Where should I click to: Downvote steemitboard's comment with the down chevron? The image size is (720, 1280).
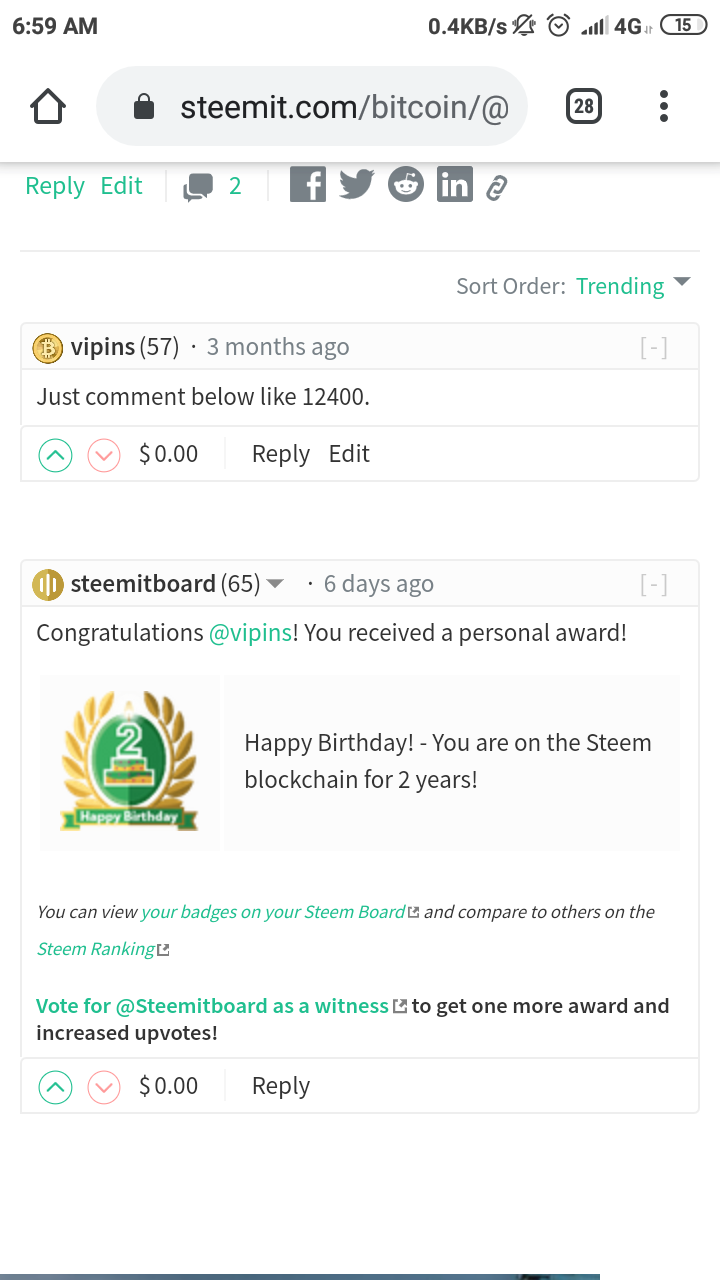click(103, 1086)
